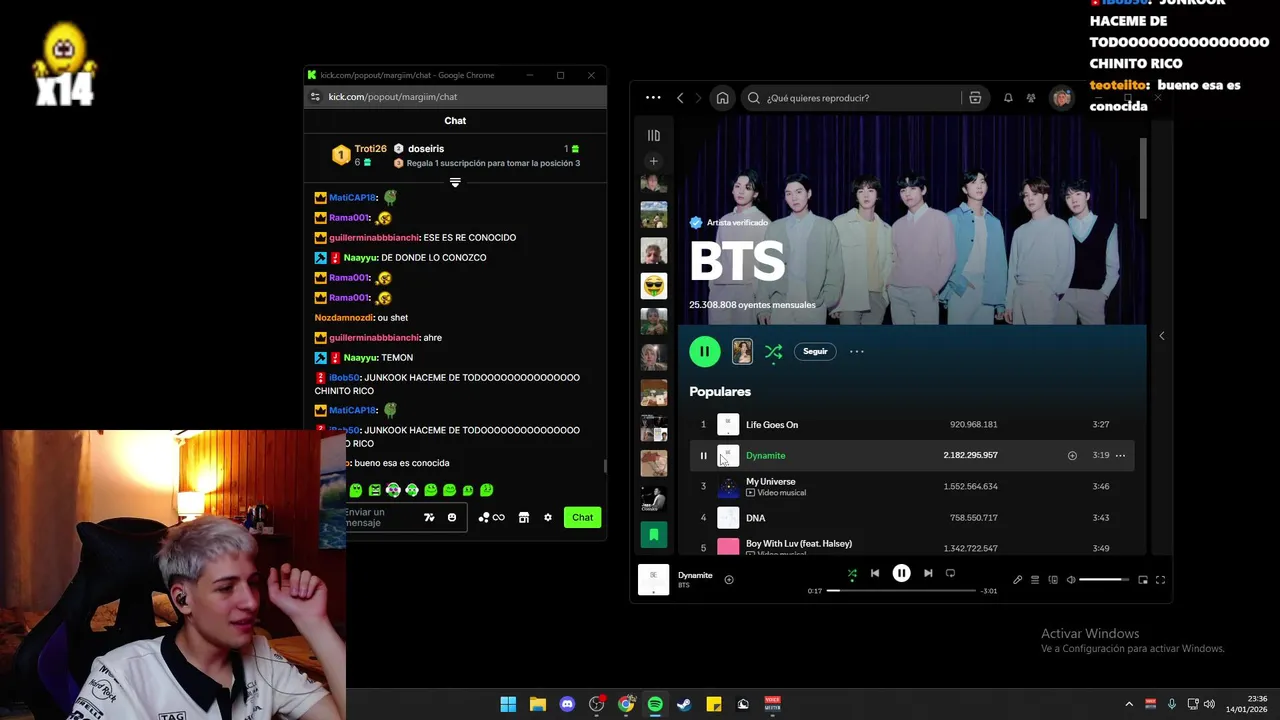The image size is (1280, 720).
Task: Toggle the green shuffle icon beside Seguir
Action: click(773, 352)
